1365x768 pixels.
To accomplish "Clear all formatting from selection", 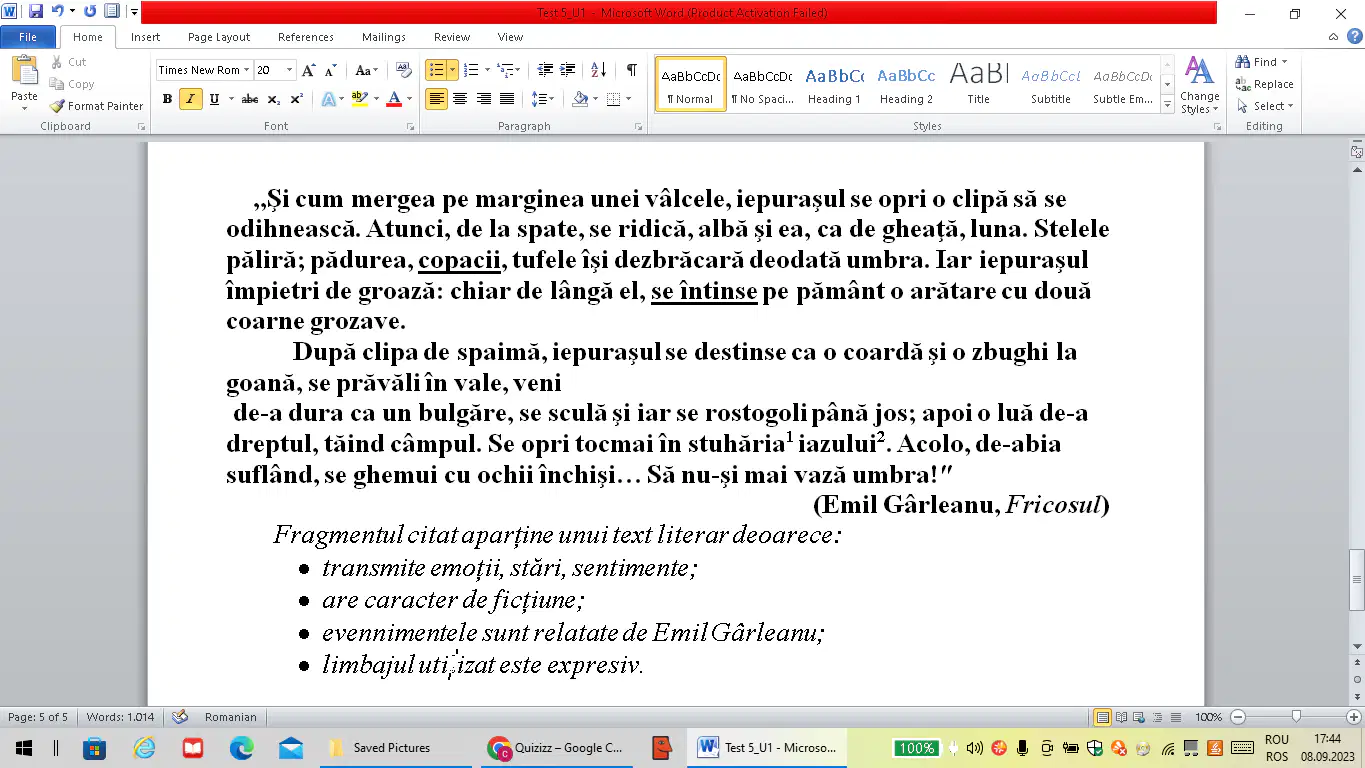I will (404, 70).
